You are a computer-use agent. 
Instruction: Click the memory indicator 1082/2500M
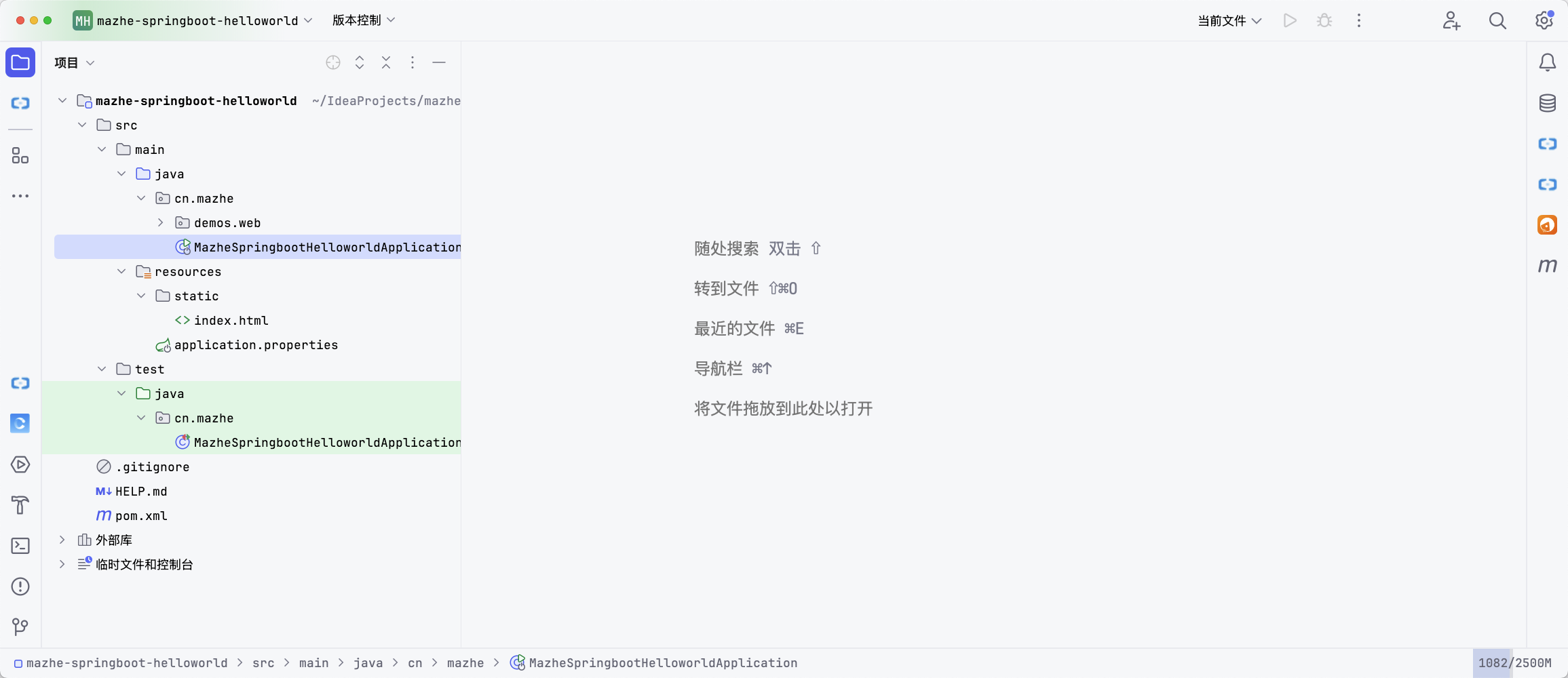pyautogui.click(x=1514, y=663)
